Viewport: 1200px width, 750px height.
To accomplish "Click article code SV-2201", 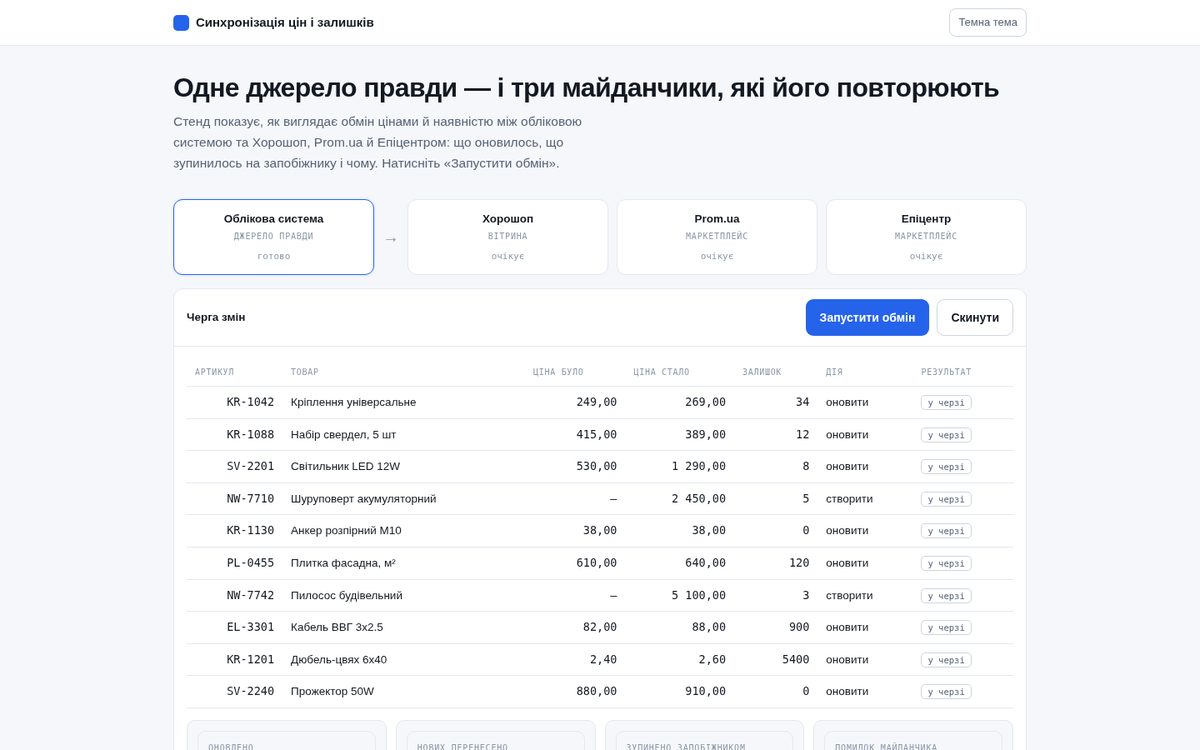I will coord(250,466).
